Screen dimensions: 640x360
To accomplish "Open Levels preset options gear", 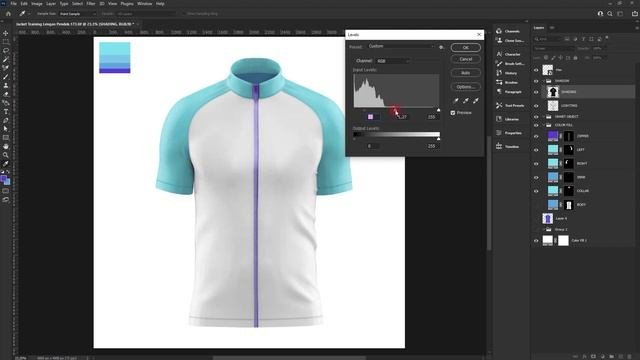I will point(441,47).
